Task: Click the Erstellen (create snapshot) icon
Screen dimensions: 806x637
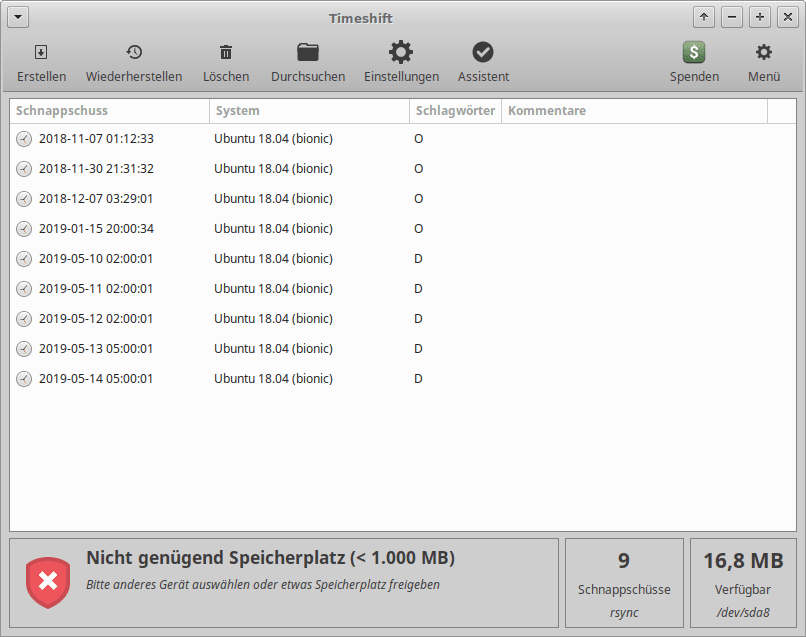Action: [41, 52]
